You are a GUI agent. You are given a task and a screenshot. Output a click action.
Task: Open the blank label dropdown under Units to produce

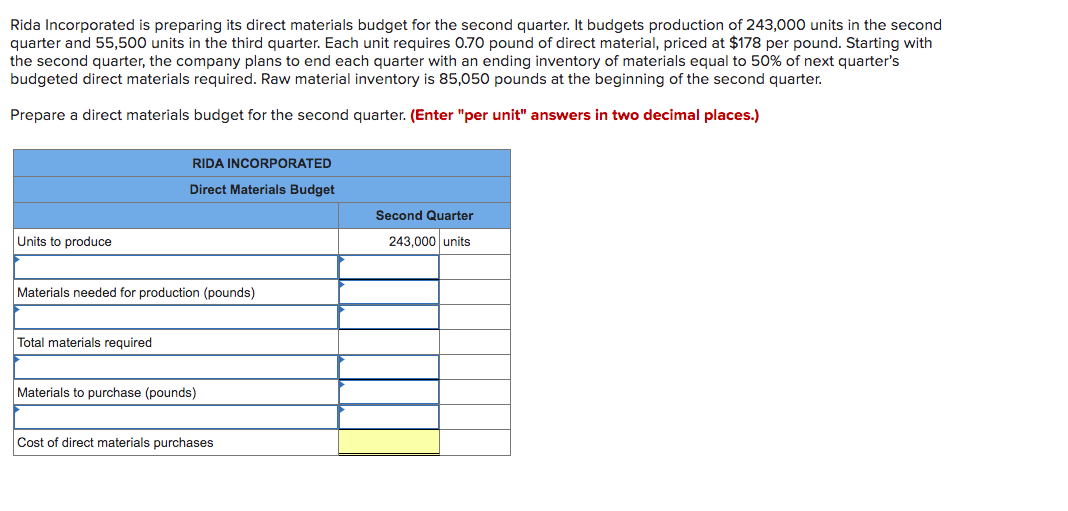click(x=176, y=267)
